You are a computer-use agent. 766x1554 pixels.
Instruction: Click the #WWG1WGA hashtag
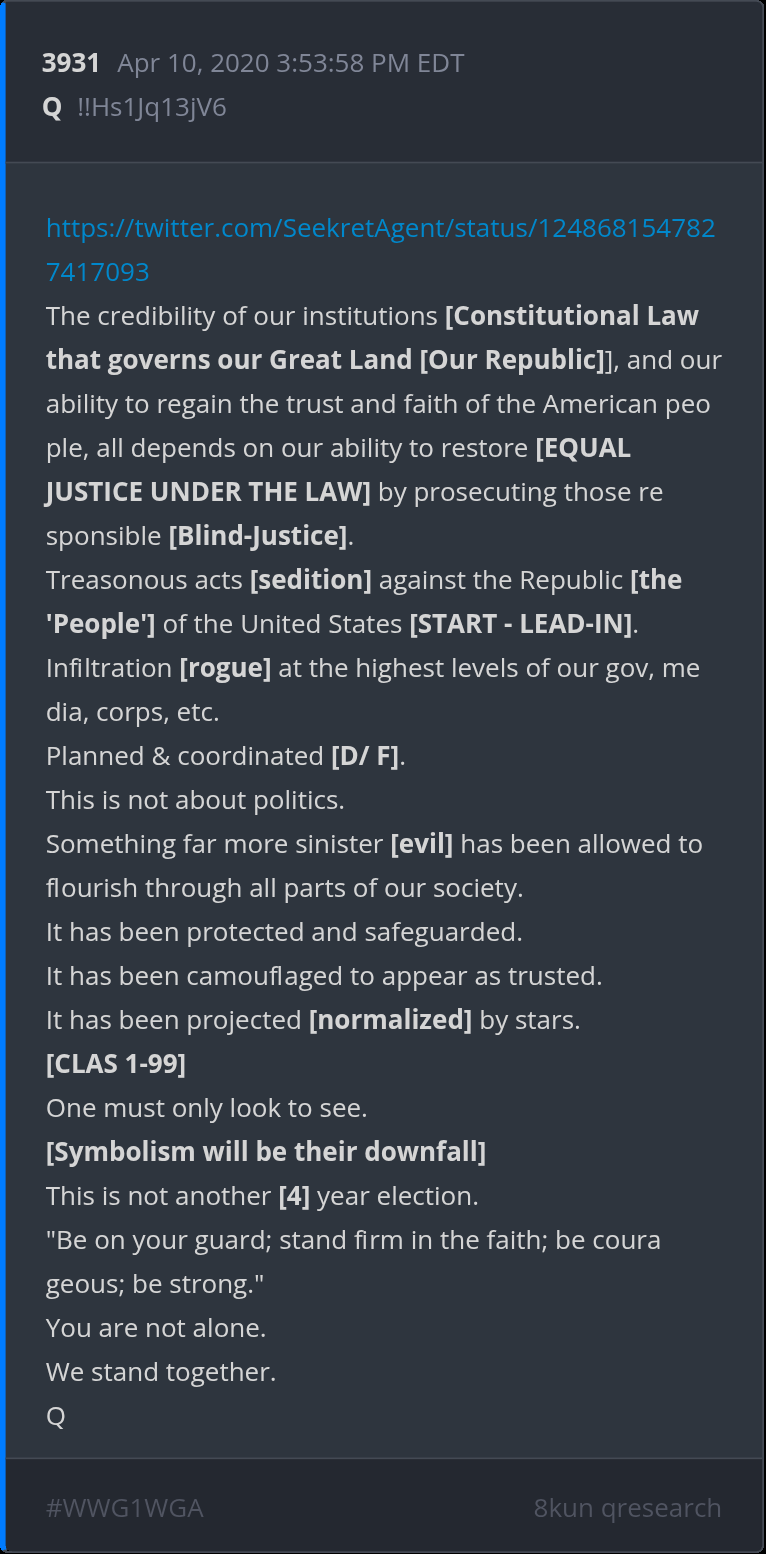pos(124,1508)
